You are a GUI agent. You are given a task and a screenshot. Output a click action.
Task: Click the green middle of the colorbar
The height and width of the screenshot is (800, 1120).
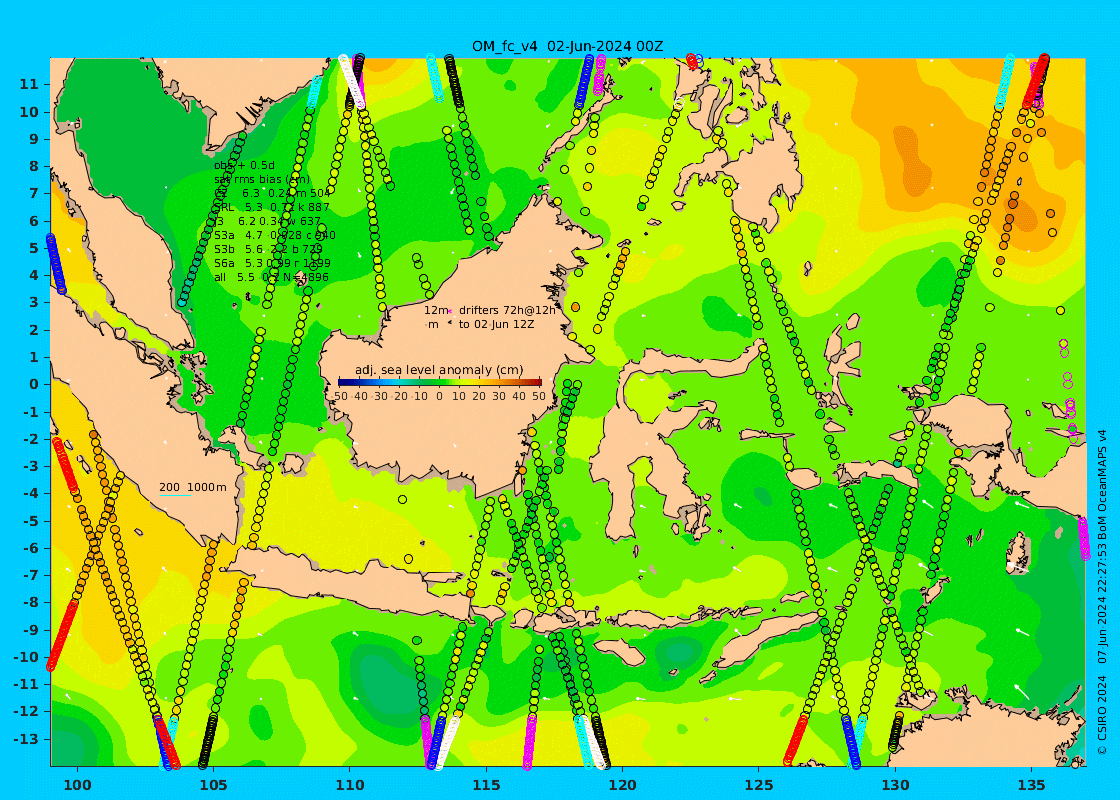click(439, 383)
